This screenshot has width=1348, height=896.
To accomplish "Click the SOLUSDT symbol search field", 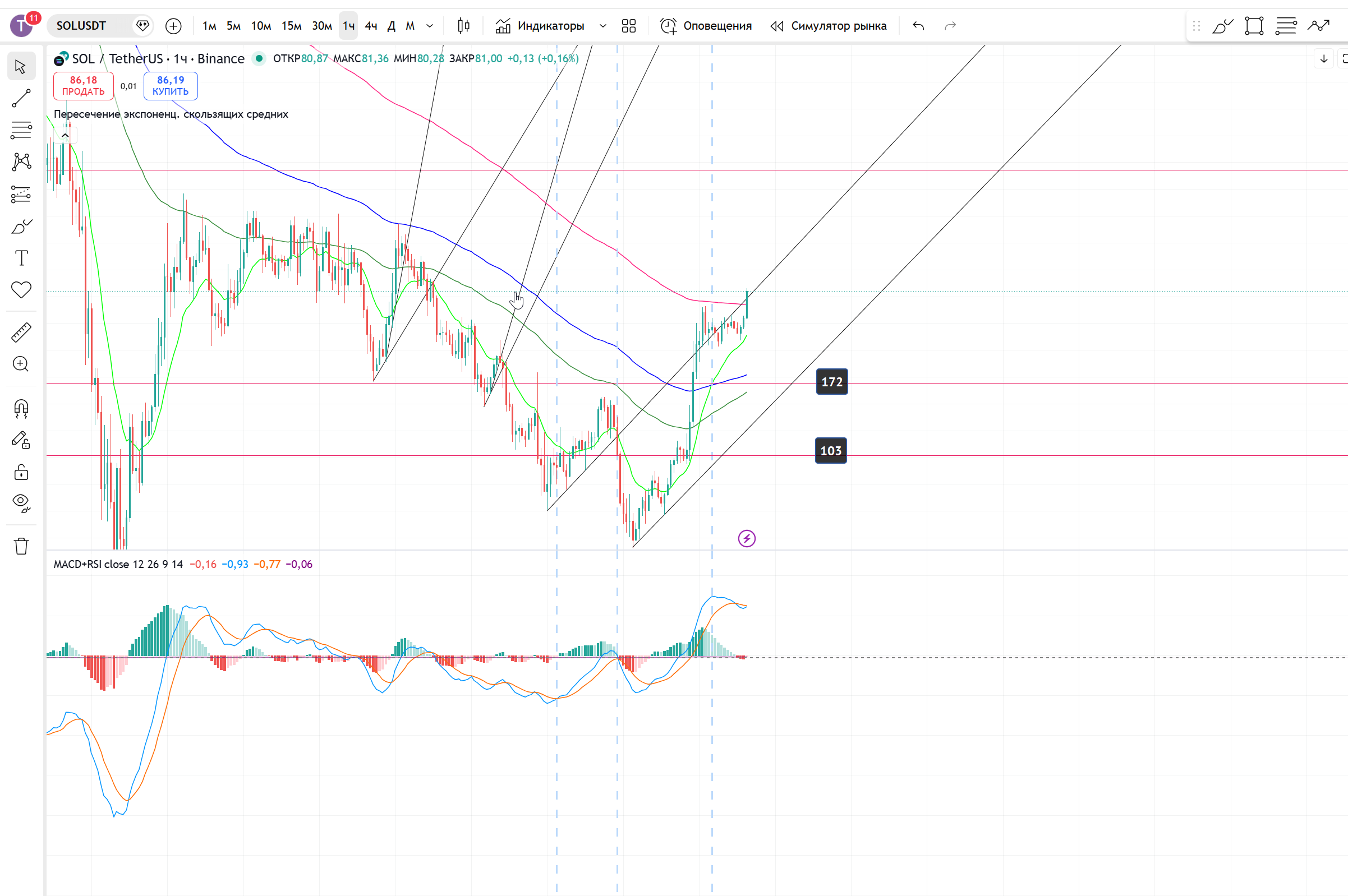I will (82, 26).
